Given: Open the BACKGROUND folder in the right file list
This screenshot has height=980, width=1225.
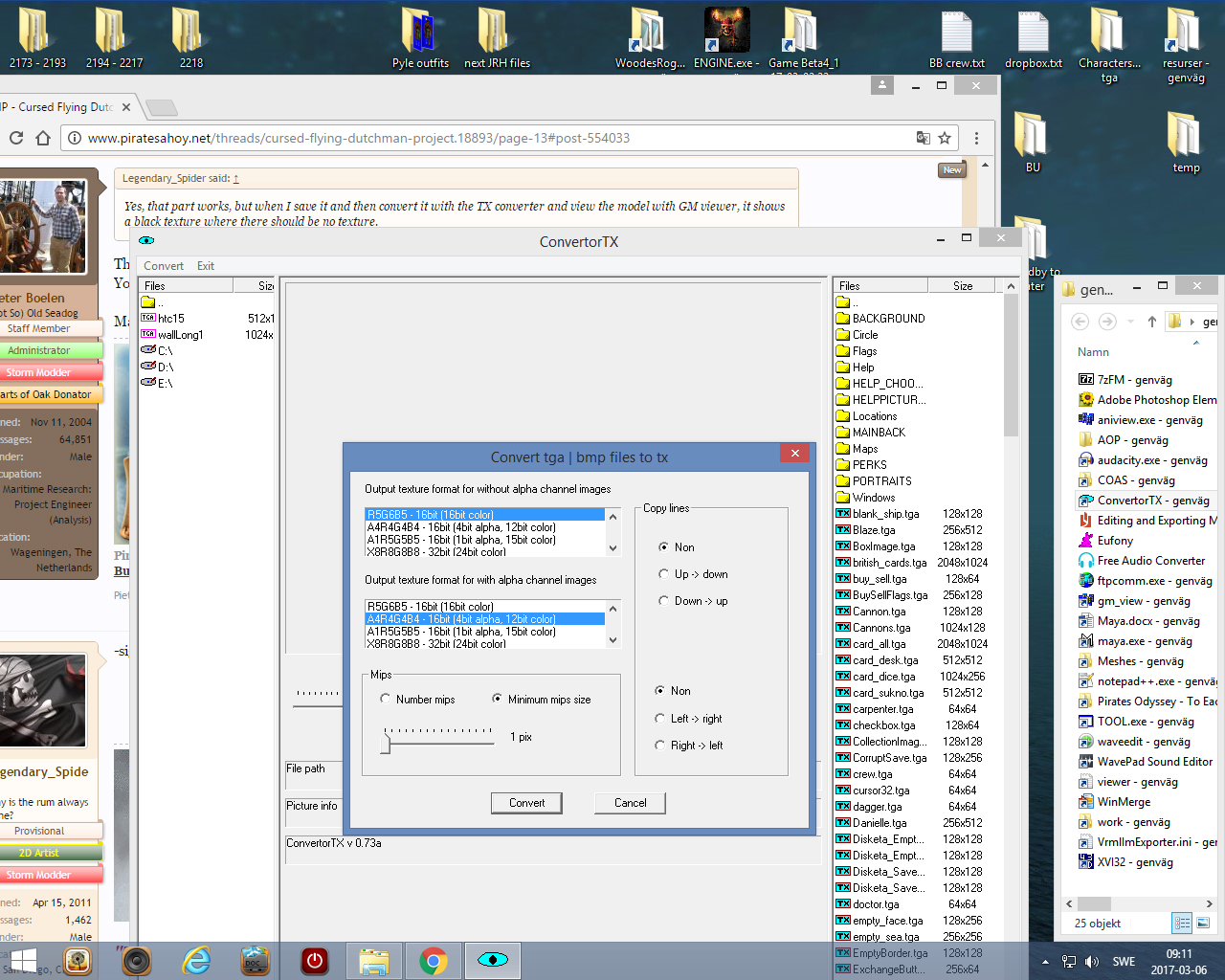Looking at the screenshot, I should tap(880, 319).
